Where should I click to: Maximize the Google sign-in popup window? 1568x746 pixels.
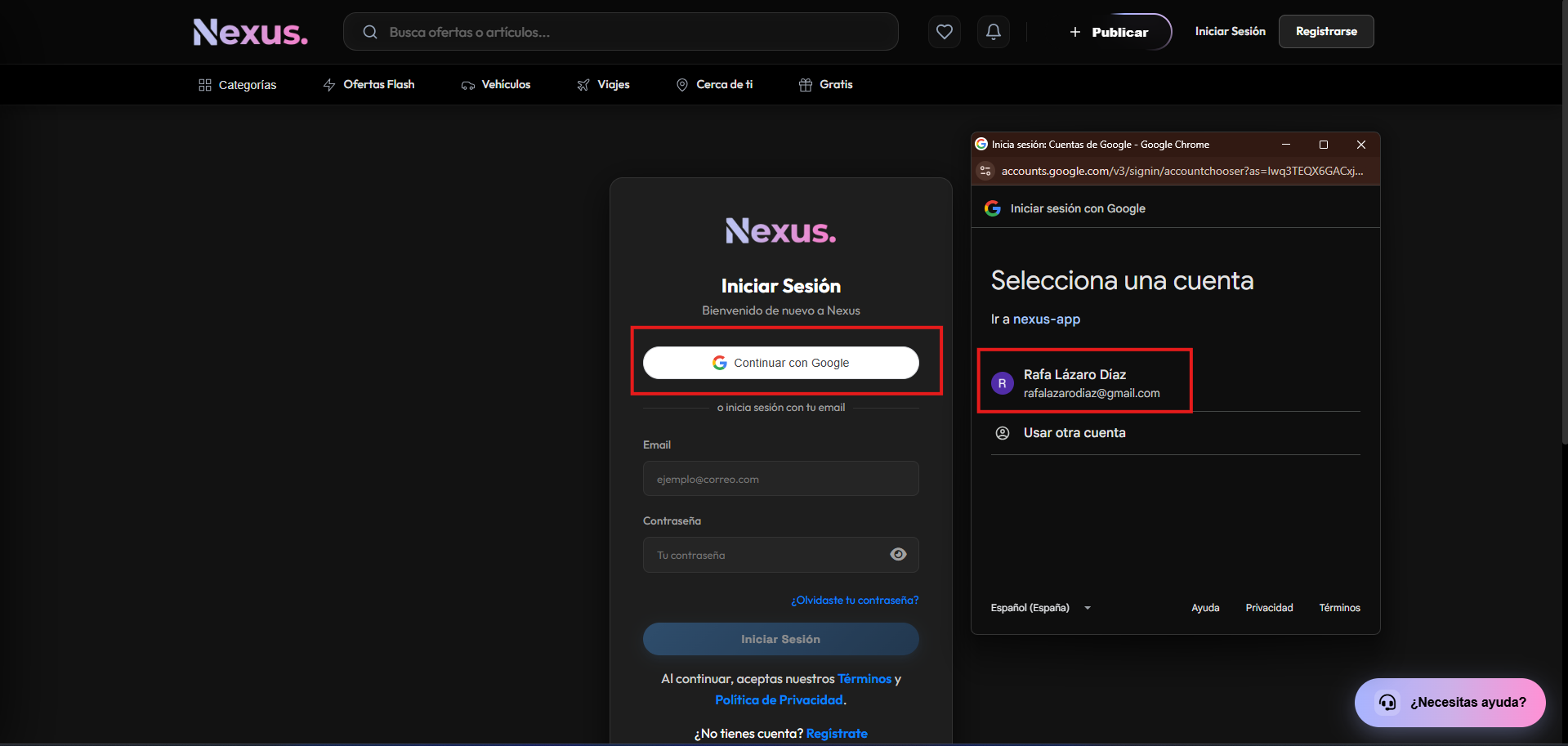point(1324,145)
